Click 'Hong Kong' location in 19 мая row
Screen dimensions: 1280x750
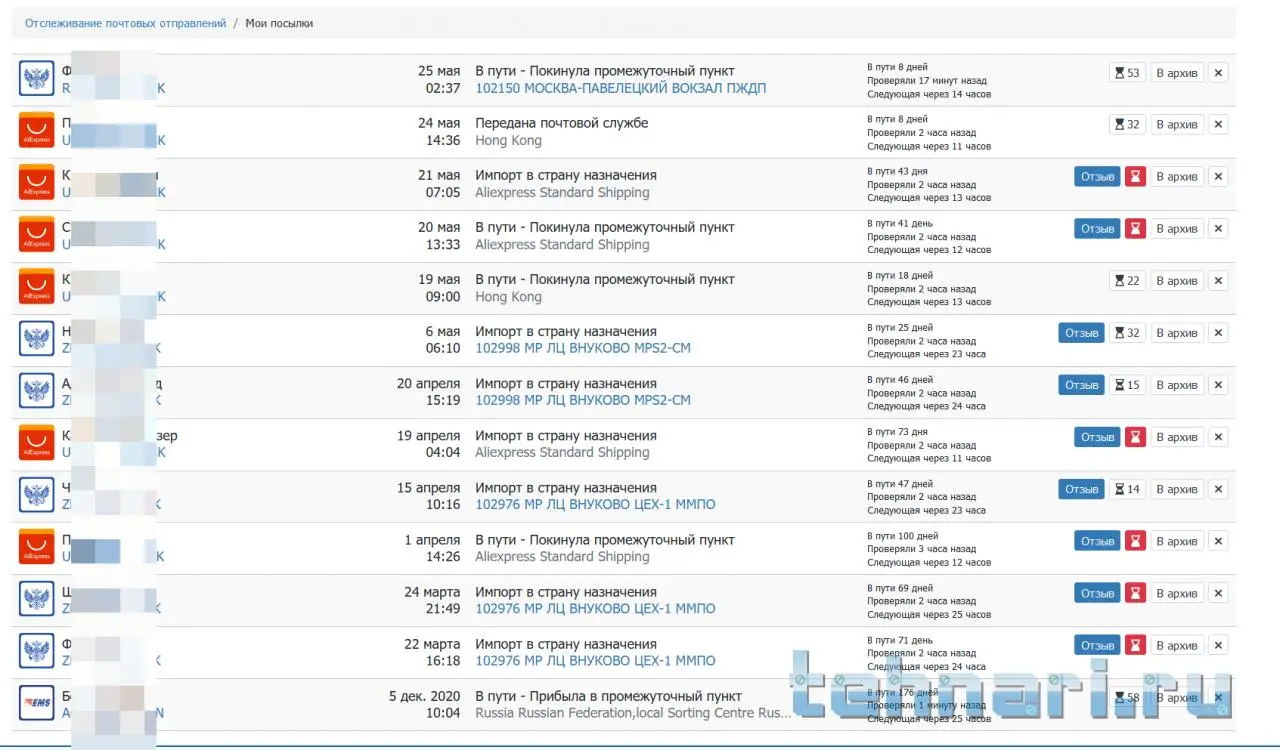coord(508,297)
